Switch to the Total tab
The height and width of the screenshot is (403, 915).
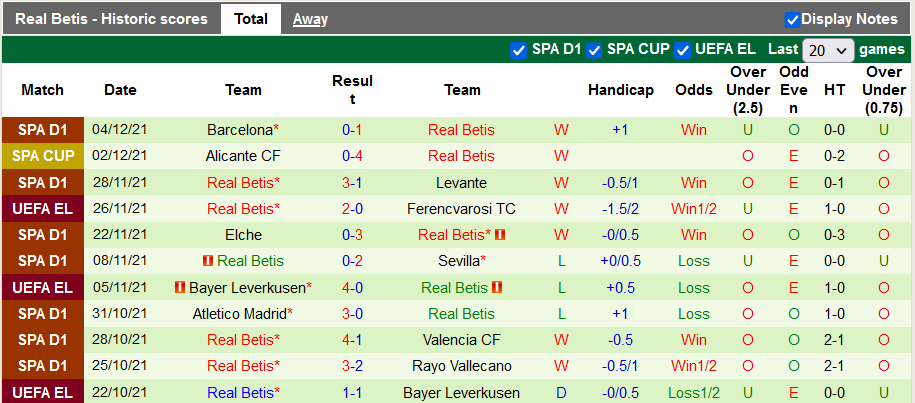[x=250, y=19]
